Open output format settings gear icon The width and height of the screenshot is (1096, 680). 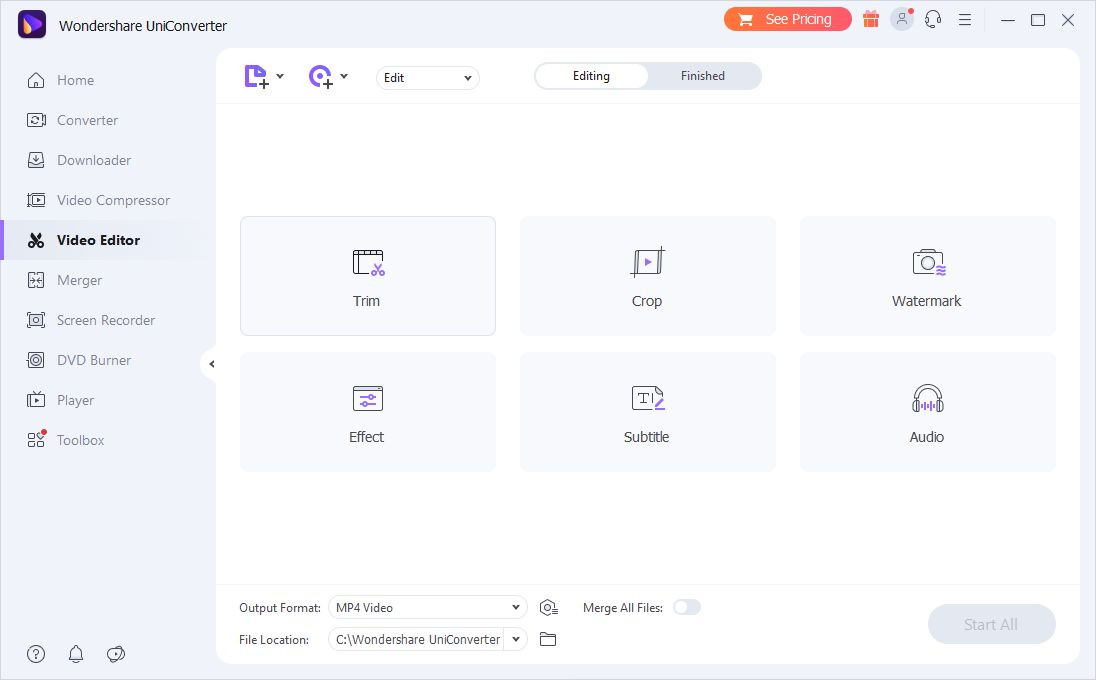(x=549, y=608)
